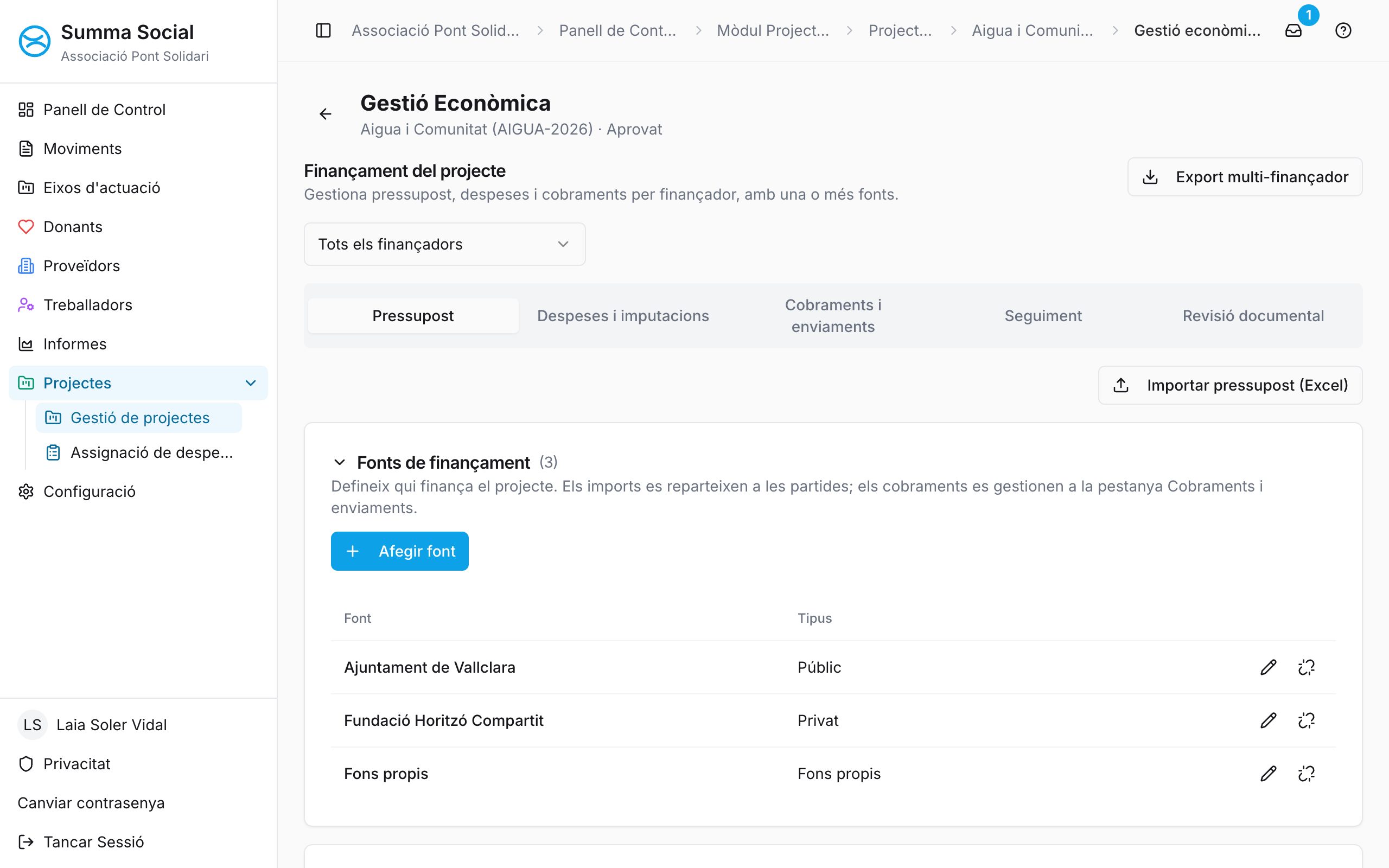
Task: Open Panell de Control in sidebar
Action: (138, 110)
